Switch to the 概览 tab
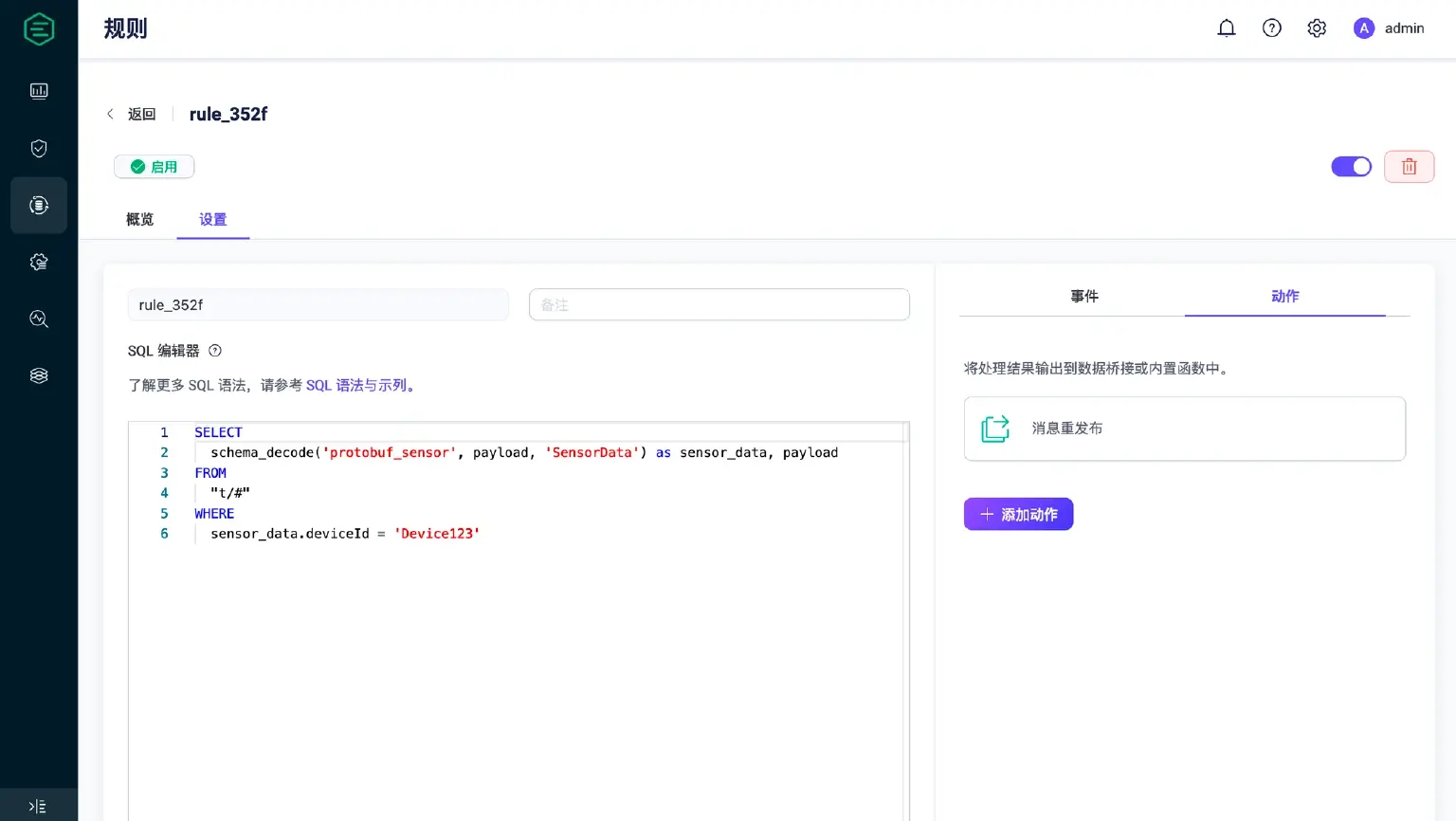 (139, 219)
